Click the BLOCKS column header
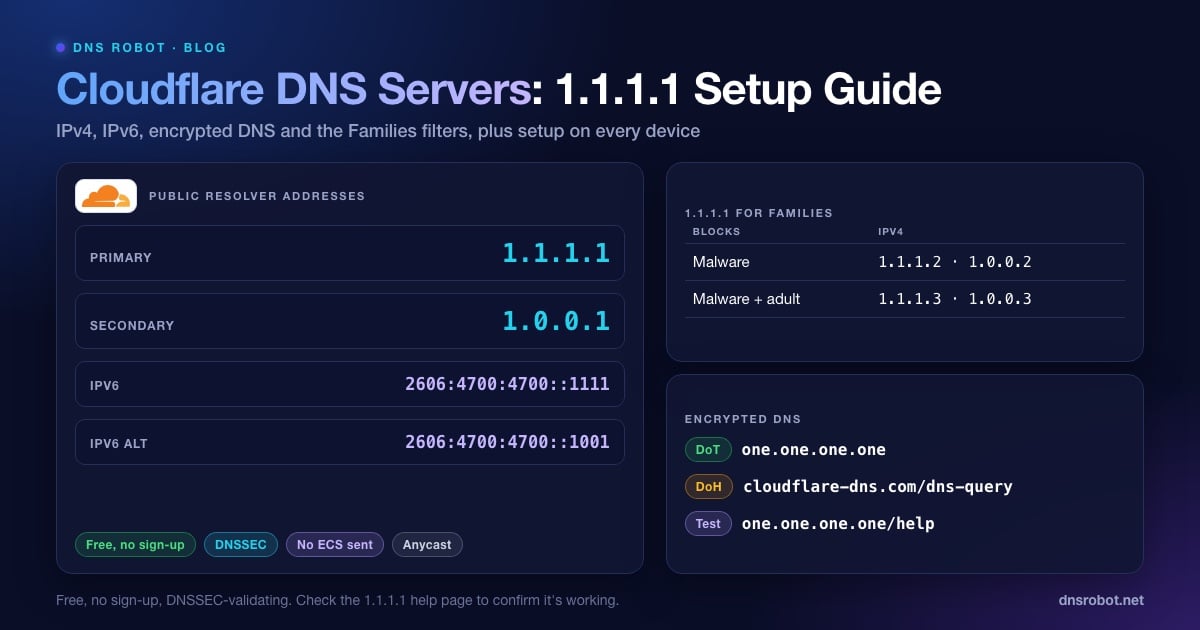 [x=716, y=231]
